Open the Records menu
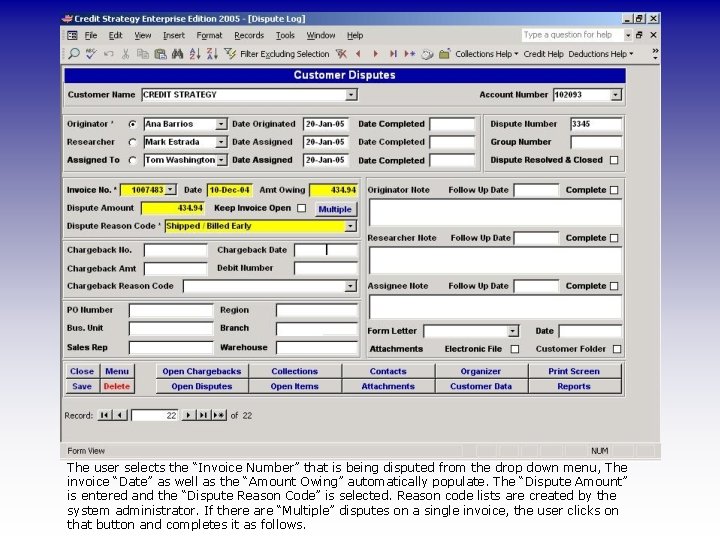720x540 pixels. click(x=249, y=35)
